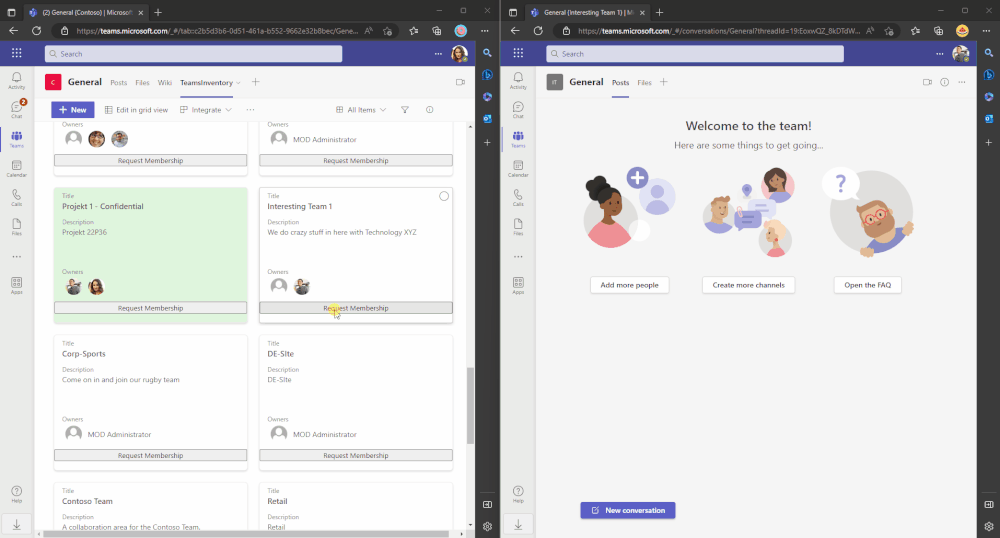Image resolution: width=1000 pixels, height=538 pixels.
Task: Click the horizontal scrollbar at list bottom
Action: click(x=244, y=534)
